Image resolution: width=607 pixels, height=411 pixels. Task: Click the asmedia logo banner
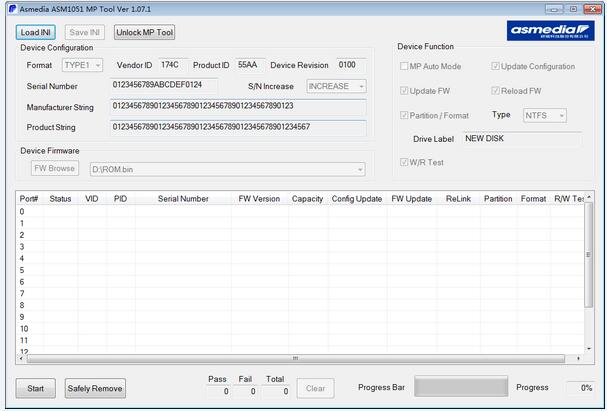(550, 31)
